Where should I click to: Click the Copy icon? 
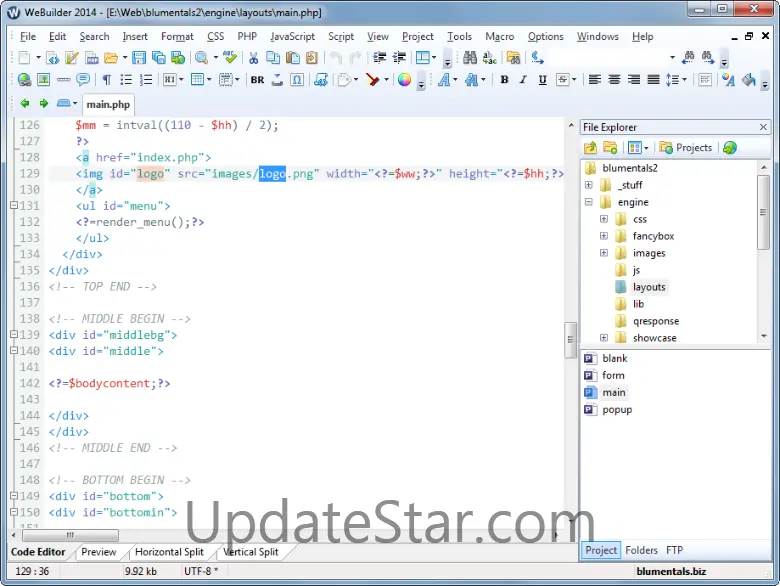point(273,58)
